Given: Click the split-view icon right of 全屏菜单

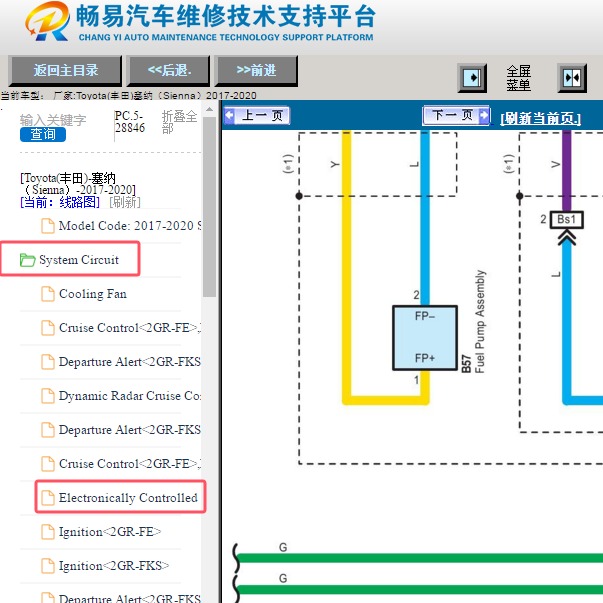Looking at the screenshot, I should [x=572, y=78].
